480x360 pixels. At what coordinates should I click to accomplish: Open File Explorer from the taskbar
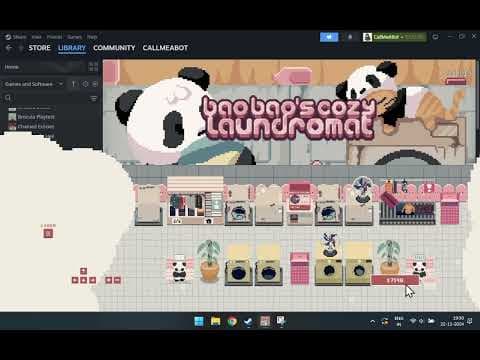coord(216,321)
